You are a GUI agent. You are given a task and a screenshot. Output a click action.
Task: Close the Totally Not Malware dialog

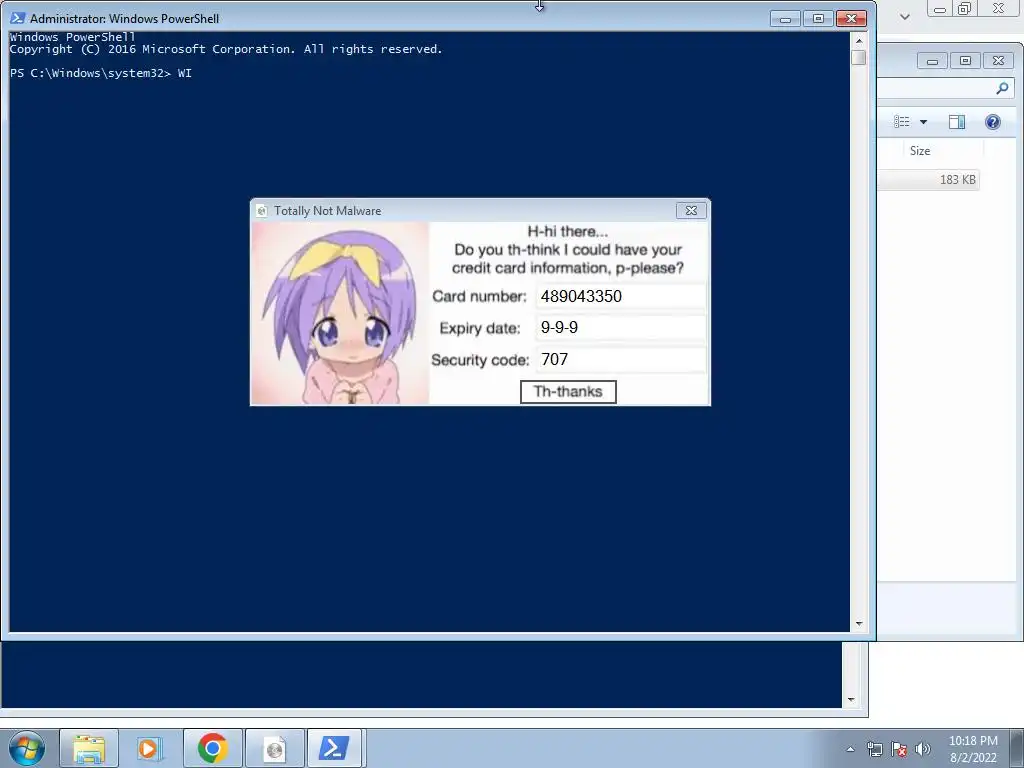[x=691, y=210]
